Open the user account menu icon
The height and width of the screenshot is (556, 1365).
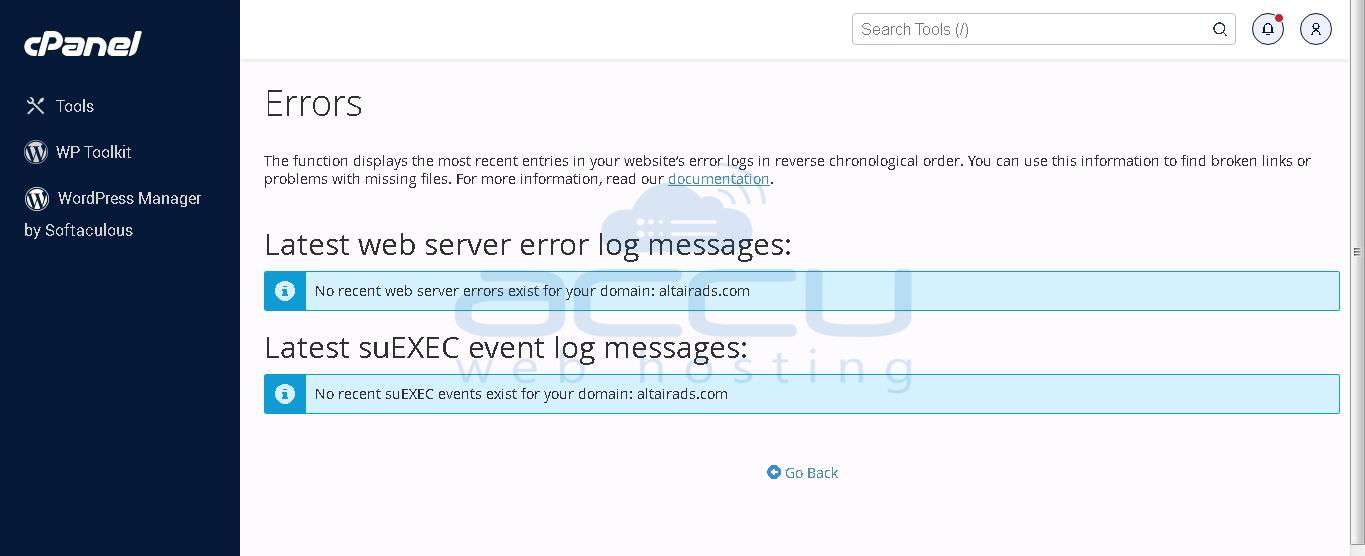coord(1315,29)
